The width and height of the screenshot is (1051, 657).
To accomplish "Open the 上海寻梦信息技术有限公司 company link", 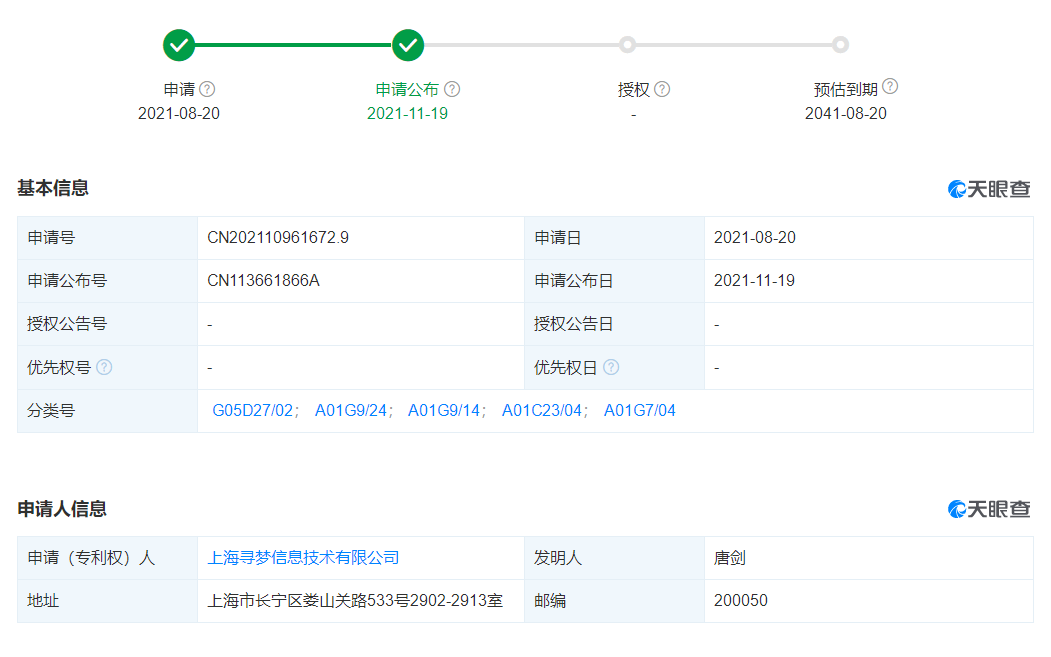I will point(303,558).
